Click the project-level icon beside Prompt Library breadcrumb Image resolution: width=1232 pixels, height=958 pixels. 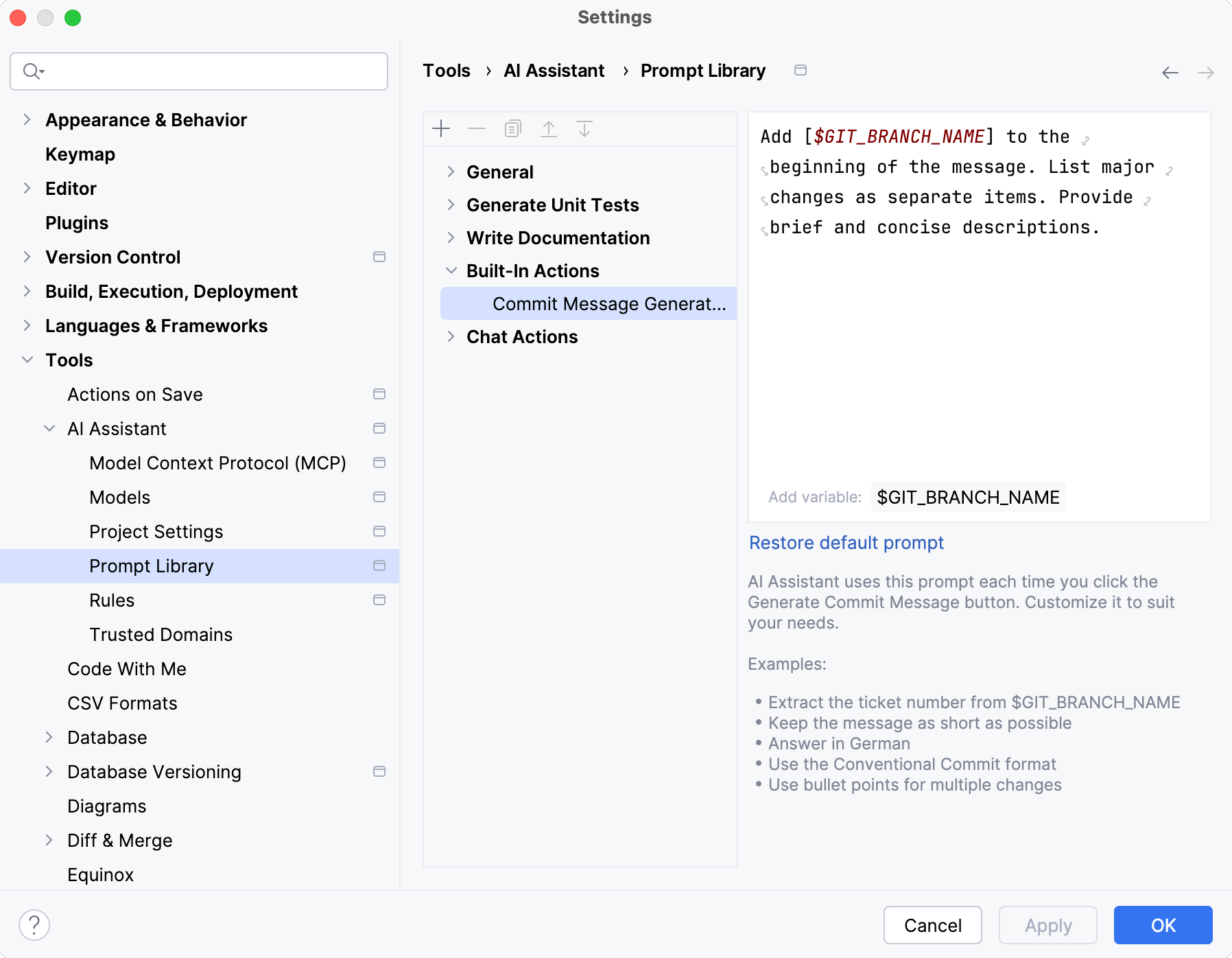coord(801,70)
